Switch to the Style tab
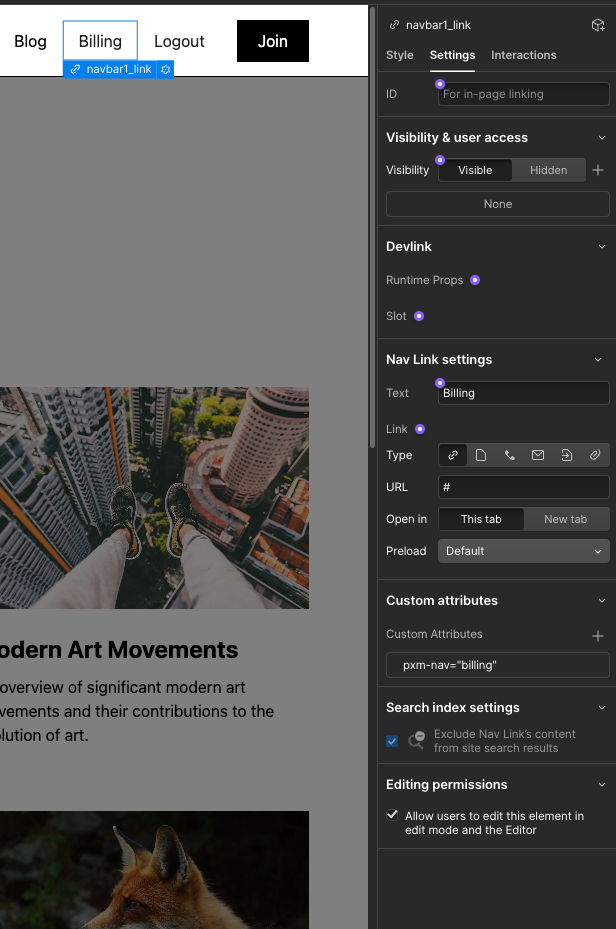 400,55
